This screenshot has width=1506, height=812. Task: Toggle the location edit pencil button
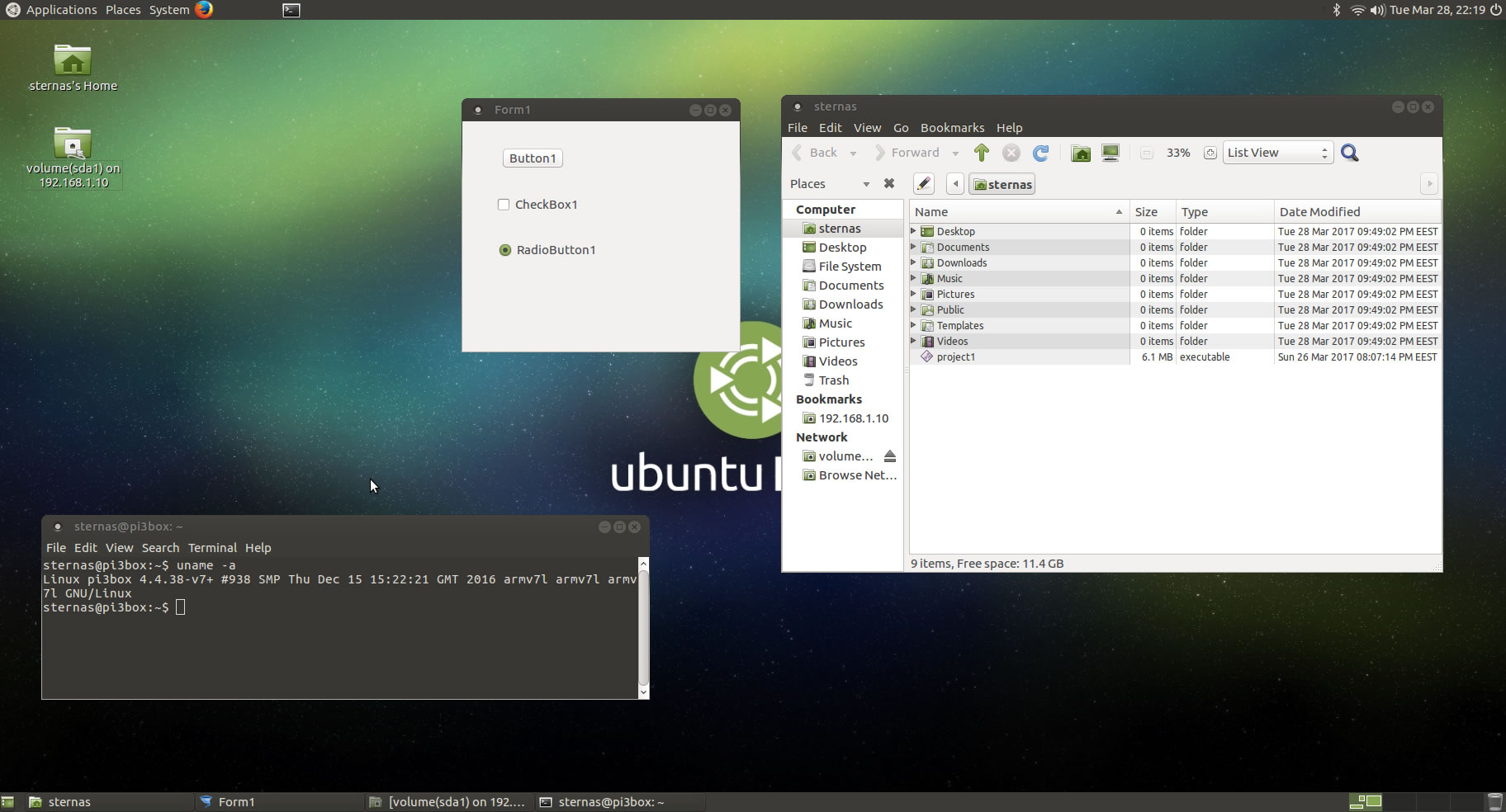pyautogui.click(x=924, y=184)
